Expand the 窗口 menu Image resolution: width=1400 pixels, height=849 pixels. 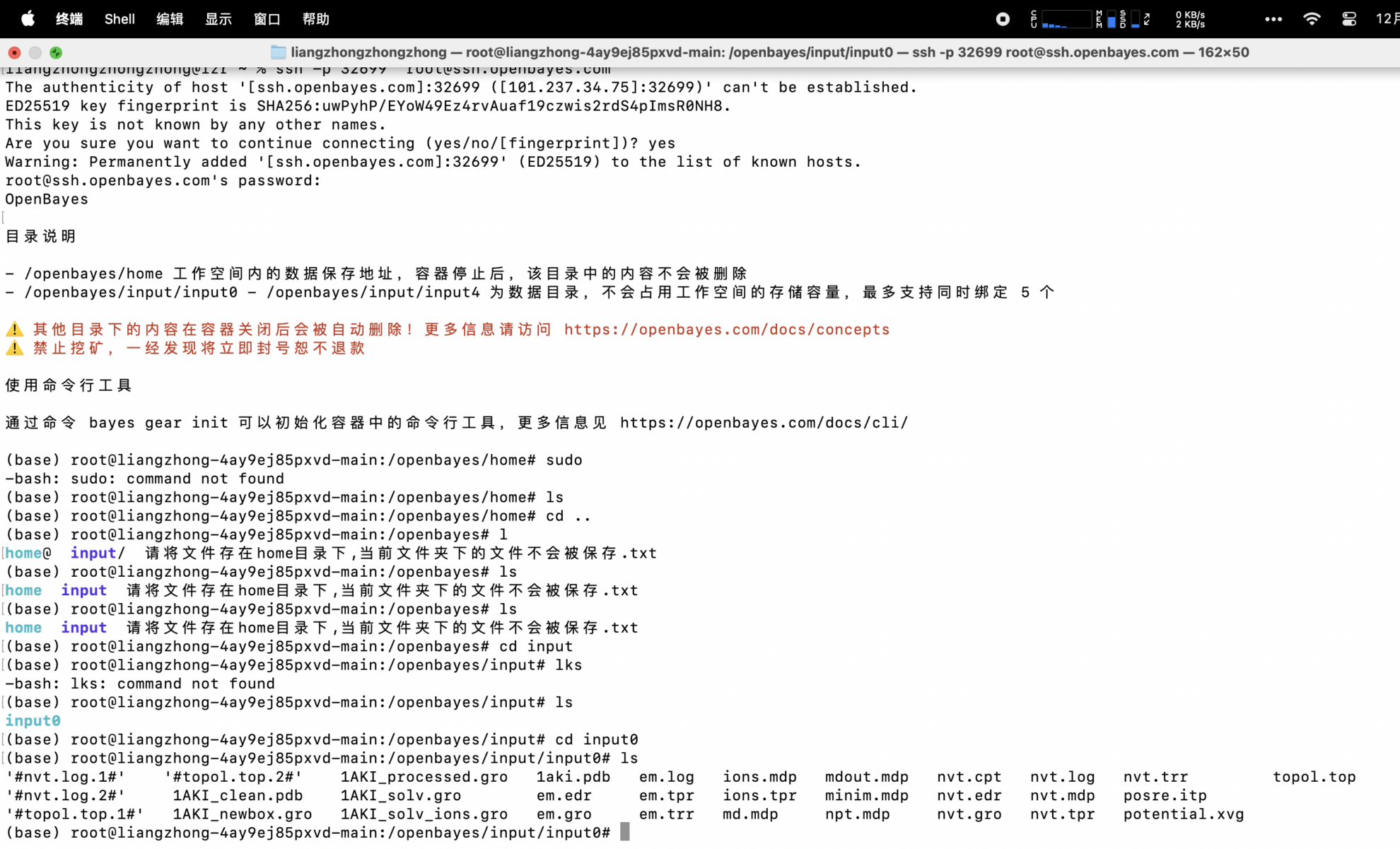267,19
